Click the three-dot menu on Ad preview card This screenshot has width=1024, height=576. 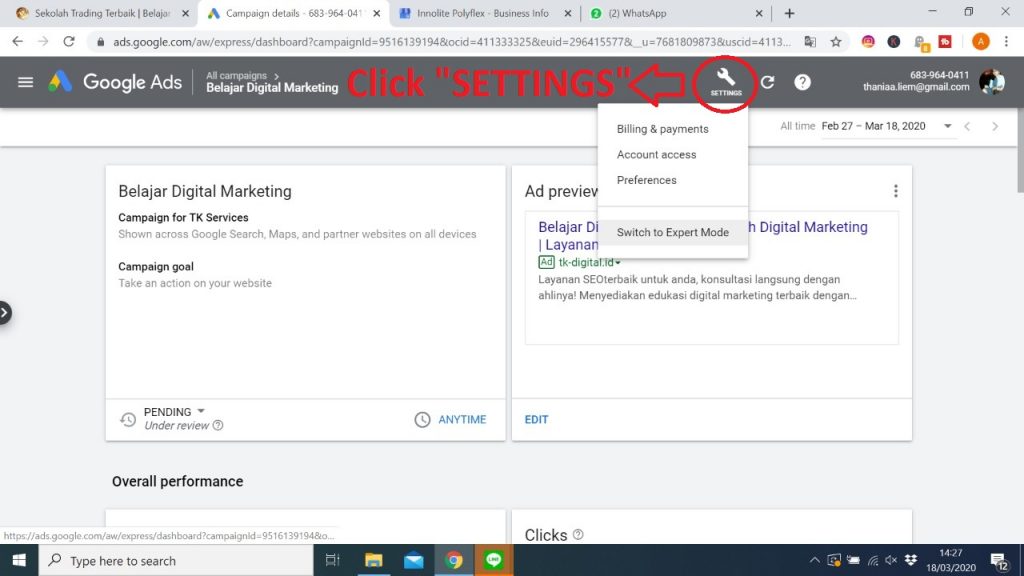click(x=895, y=191)
